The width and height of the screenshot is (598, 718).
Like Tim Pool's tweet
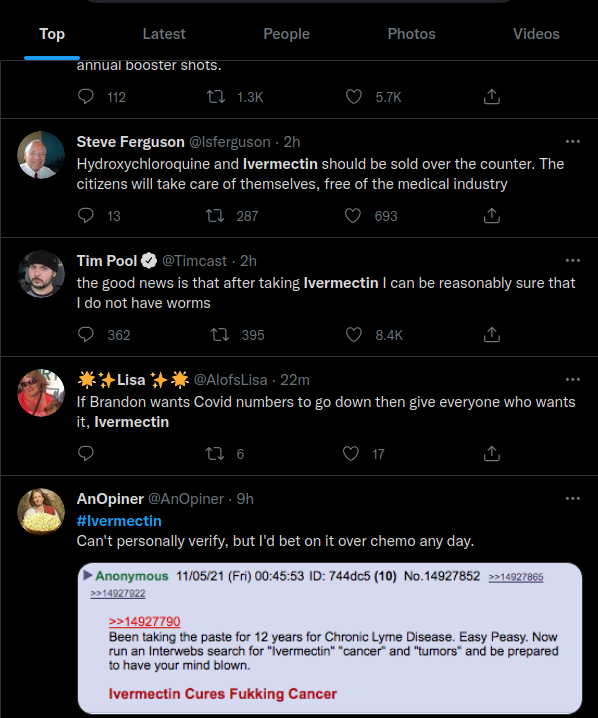point(353,335)
